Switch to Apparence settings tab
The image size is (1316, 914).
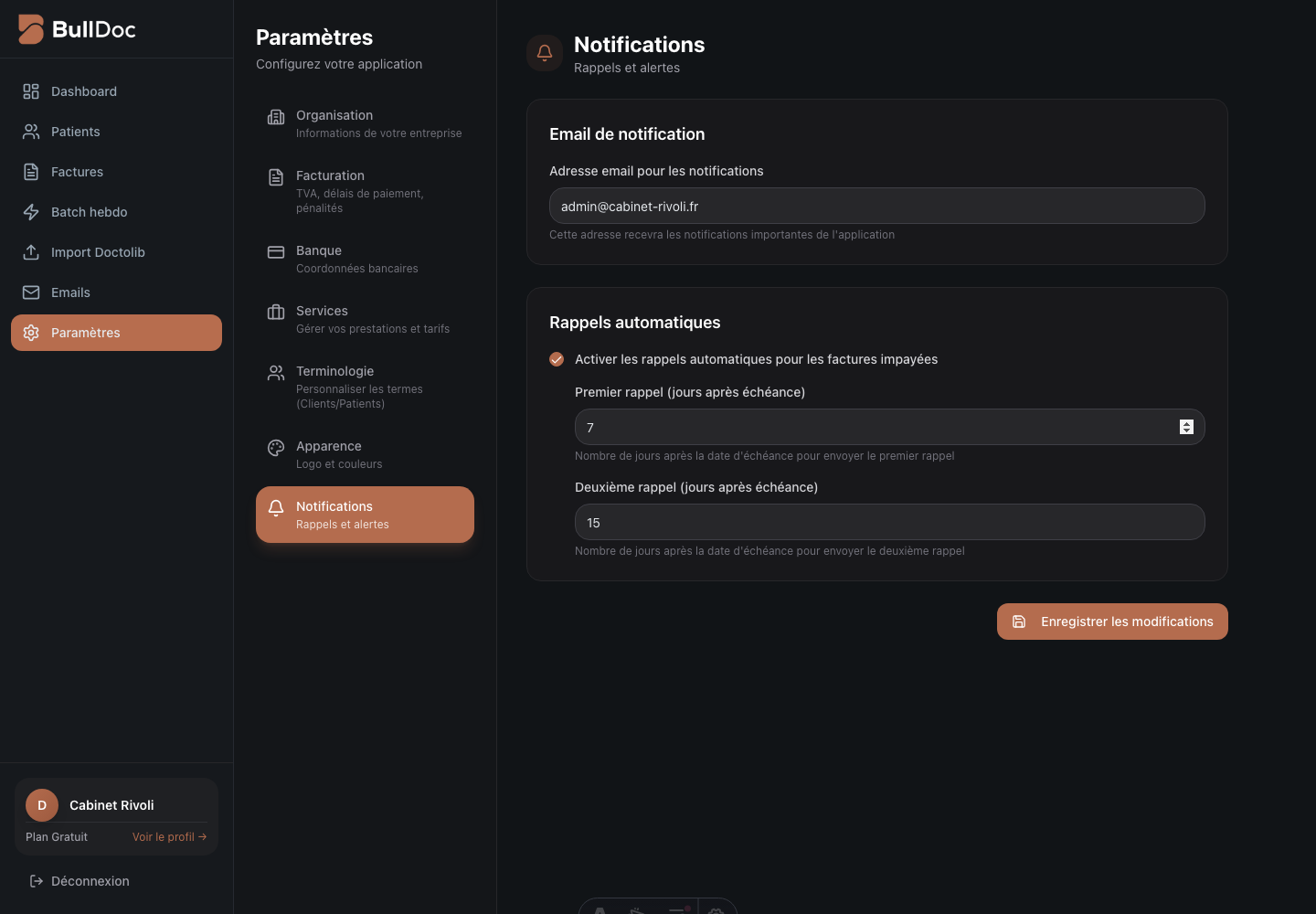pyautogui.click(x=365, y=454)
